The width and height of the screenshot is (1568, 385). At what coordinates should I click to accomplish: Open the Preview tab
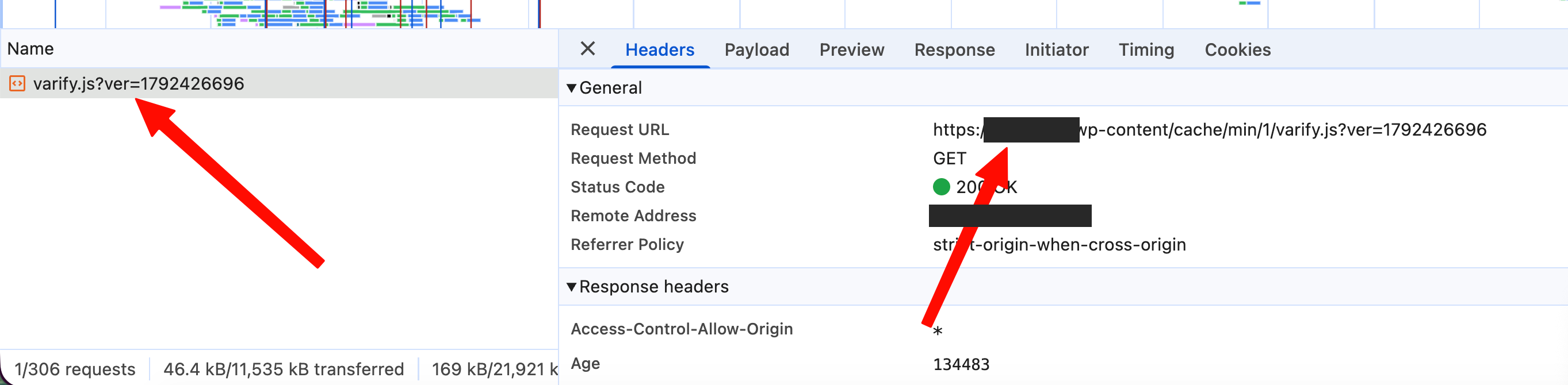coord(851,50)
